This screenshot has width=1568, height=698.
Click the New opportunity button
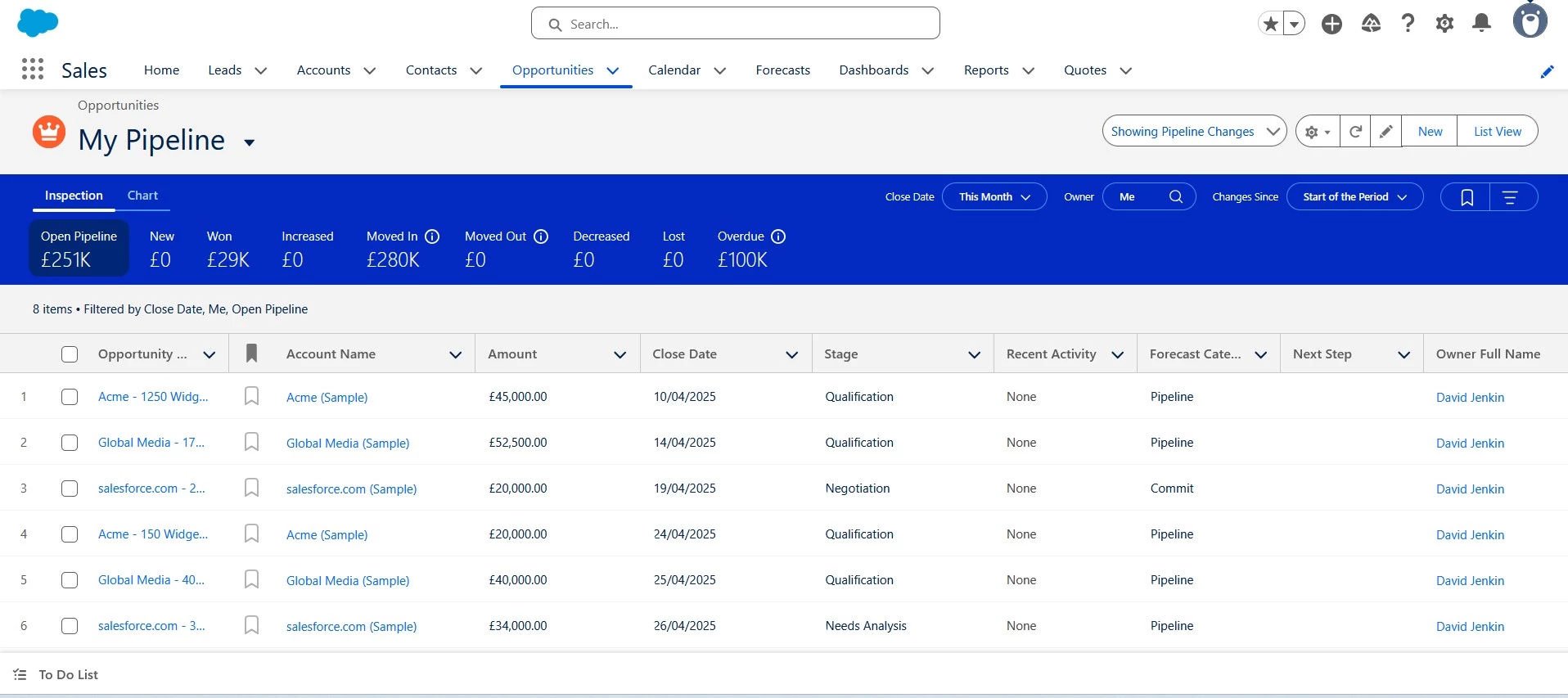pyautogui.click(x=1430, y=131)
